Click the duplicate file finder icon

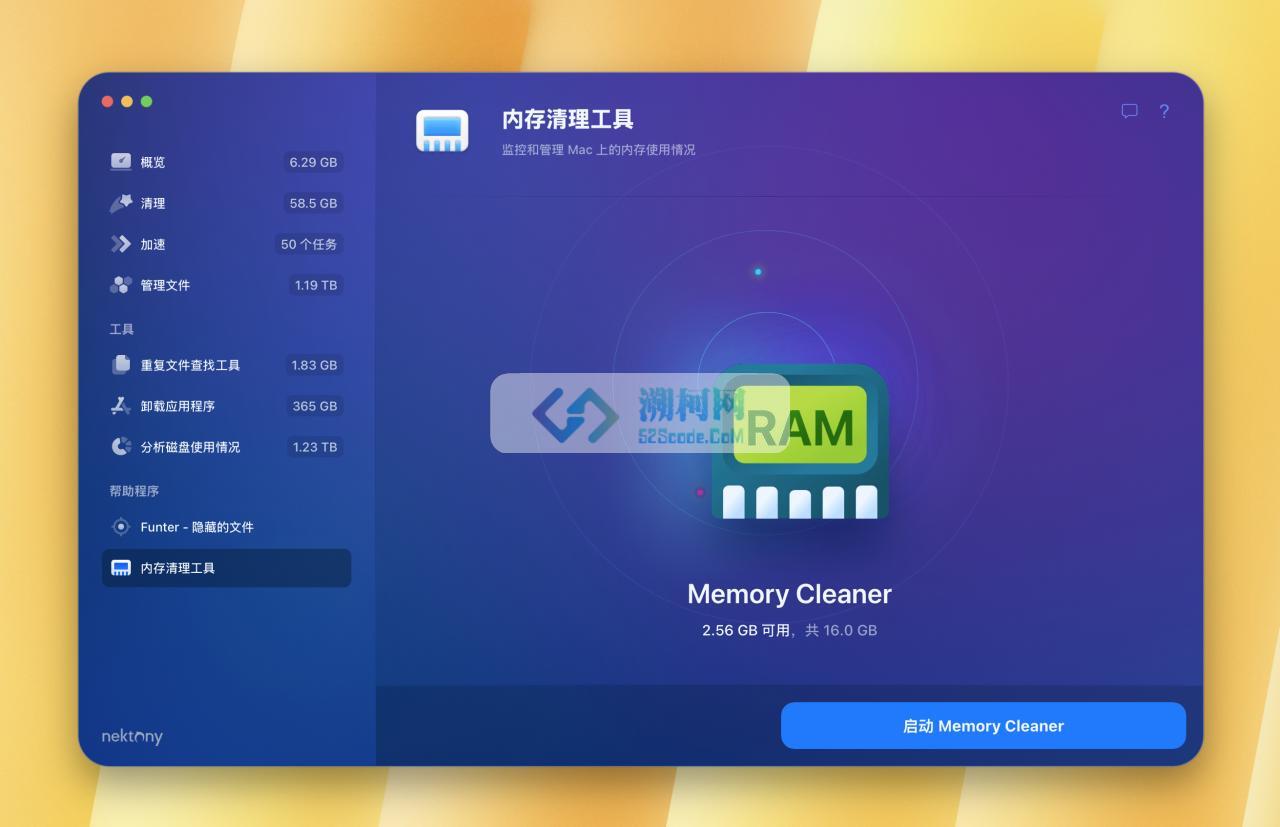(x=121, y=365)
